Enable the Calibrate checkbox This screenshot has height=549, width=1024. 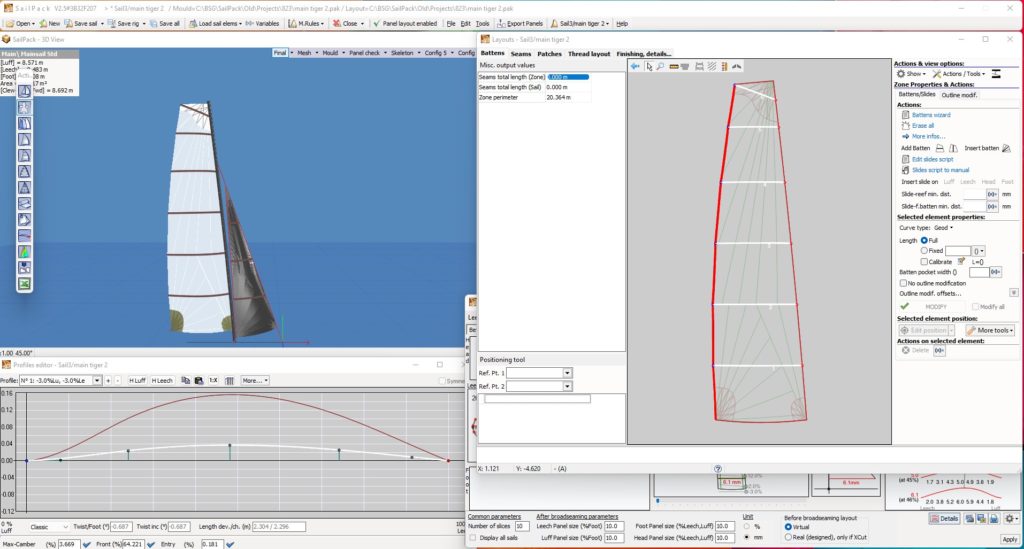pyautogui.click(x=923, y=261)
